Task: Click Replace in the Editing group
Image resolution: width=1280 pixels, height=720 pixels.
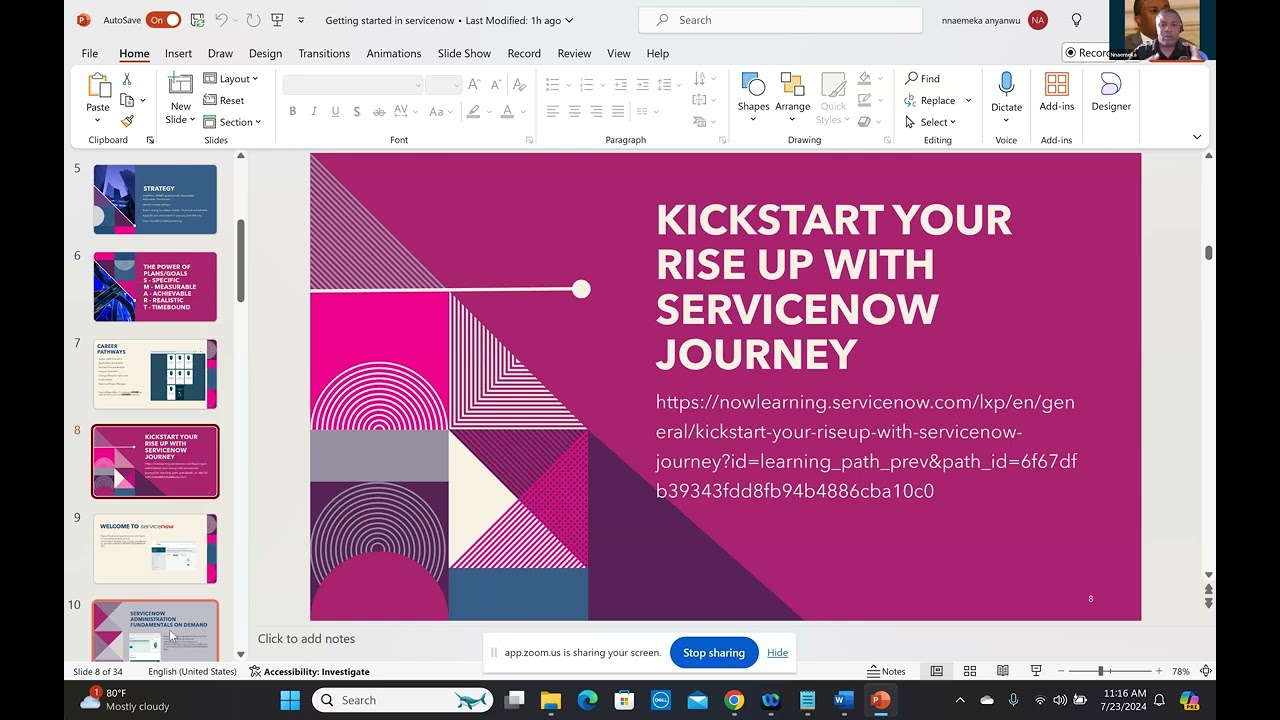Action: click(930, 100)
